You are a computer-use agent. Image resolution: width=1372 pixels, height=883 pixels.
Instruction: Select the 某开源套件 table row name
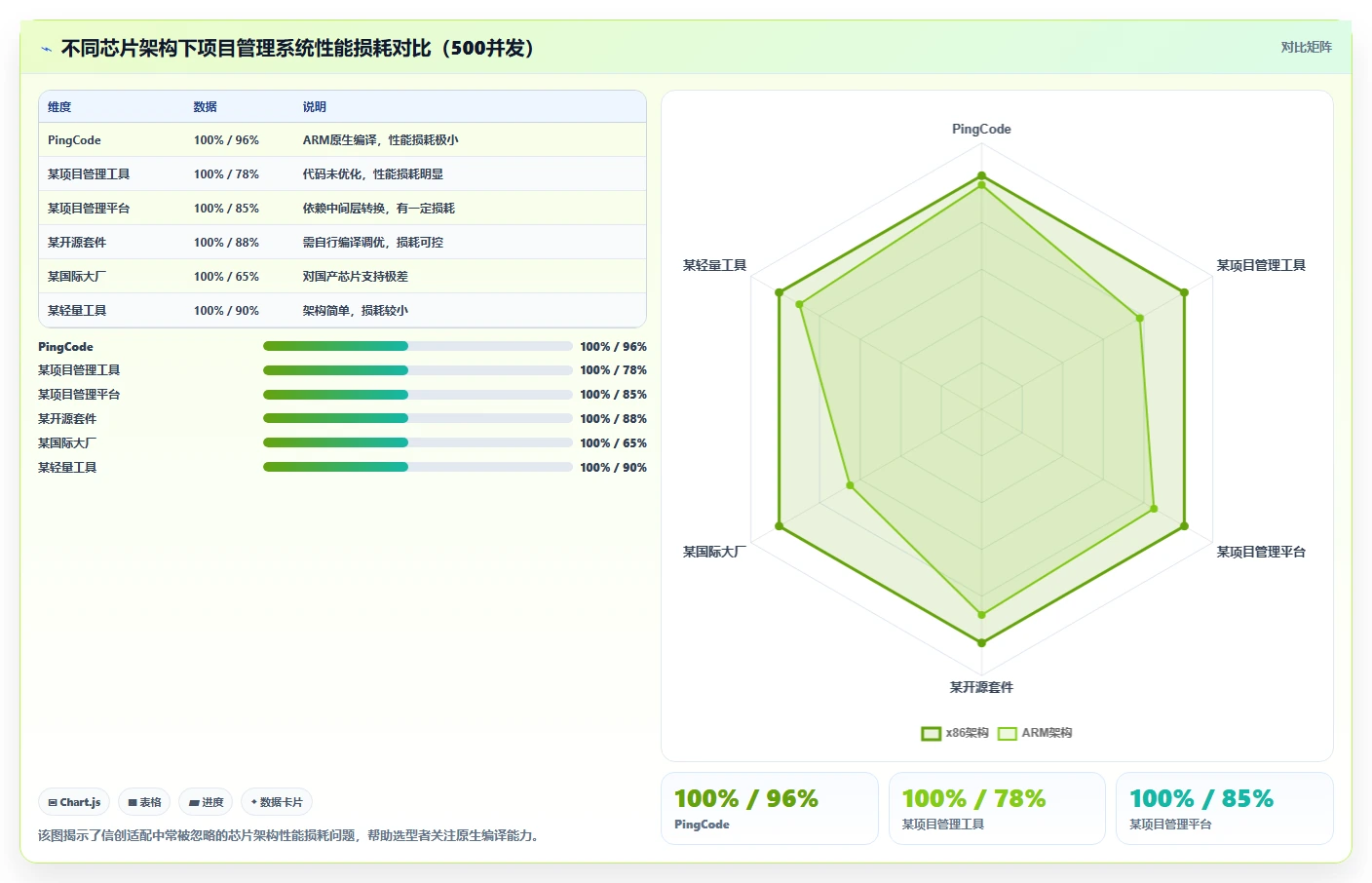pos(77,243)
